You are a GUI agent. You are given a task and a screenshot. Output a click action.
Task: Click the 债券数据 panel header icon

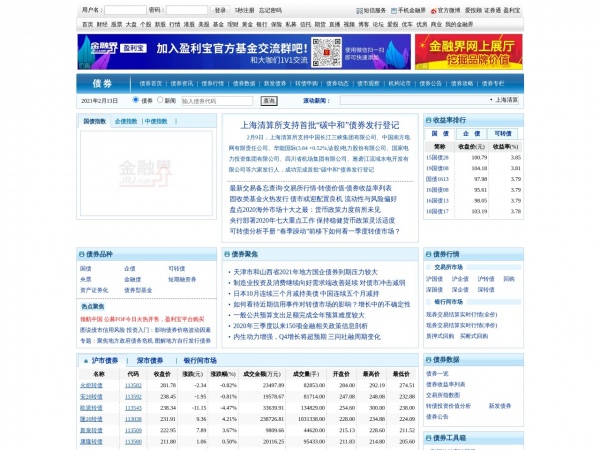point(429,360)
